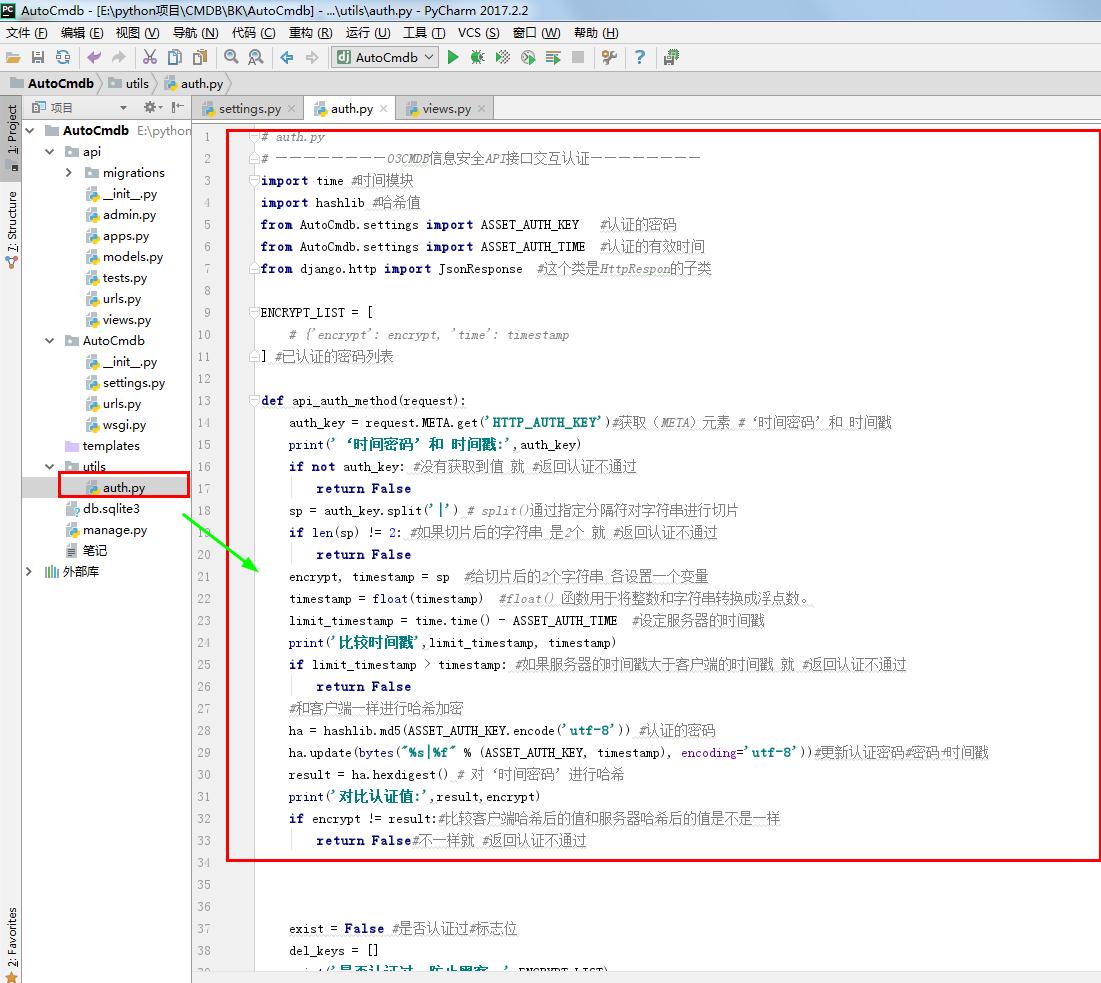The width and height of the screenshot is (1101, 983).
Task: Fold the api_auth_method function at line 13
Action: [x=254, y=401]
